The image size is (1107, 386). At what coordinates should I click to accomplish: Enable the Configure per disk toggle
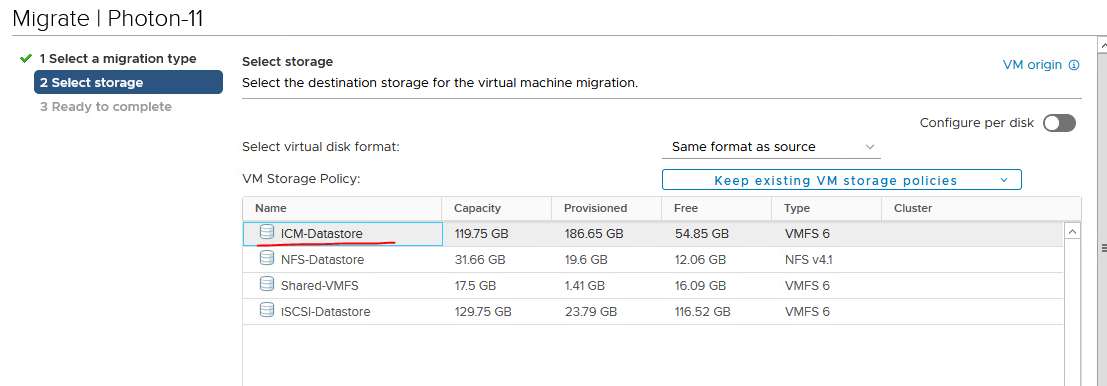(x=1059, y=123)
